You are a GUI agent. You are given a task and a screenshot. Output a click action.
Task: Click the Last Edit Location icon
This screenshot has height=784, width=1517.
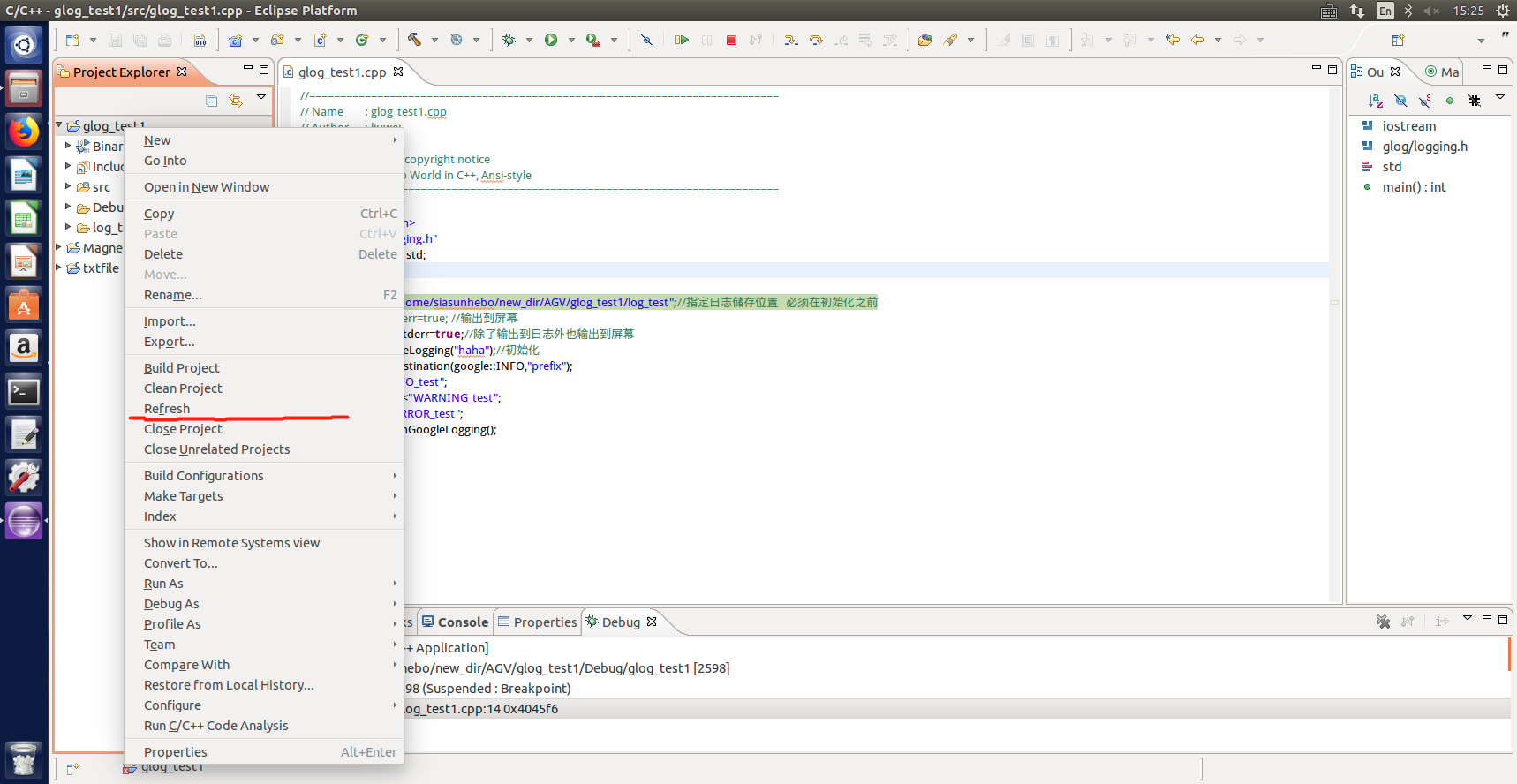[x=1172, y=40]
